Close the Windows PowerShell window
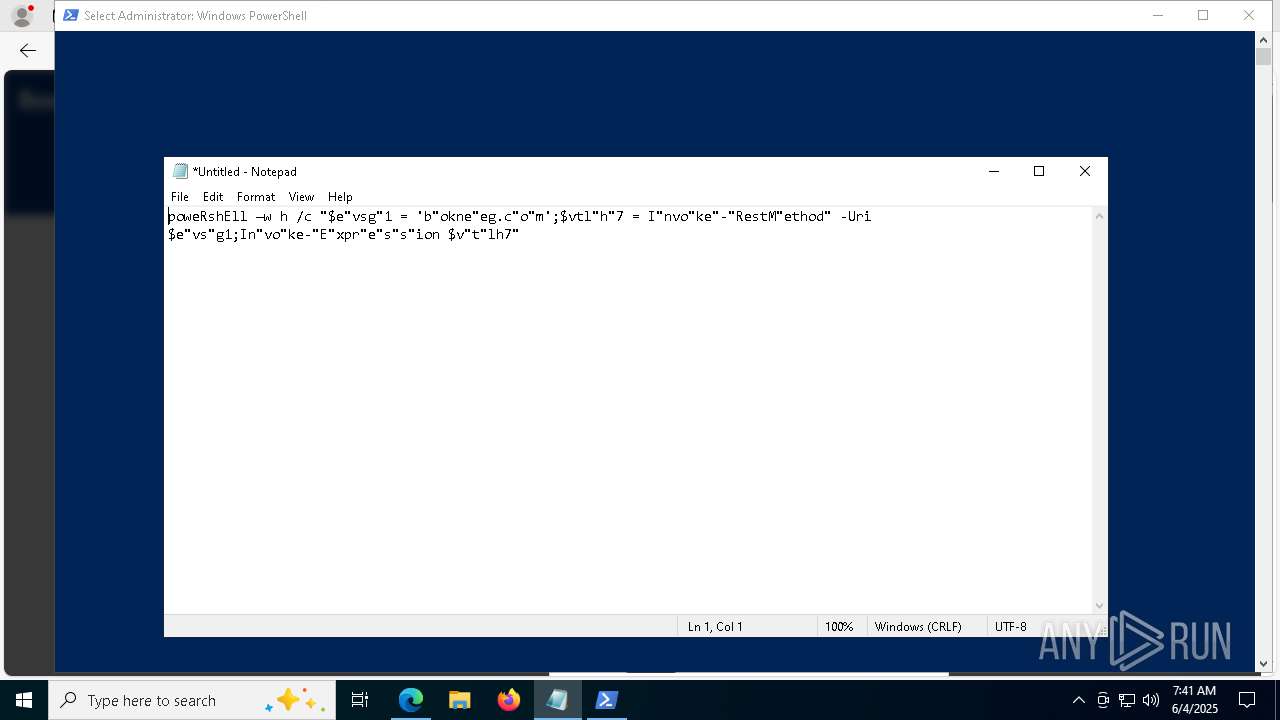This screenshot has height=720, width=1280. (1249, 15)
